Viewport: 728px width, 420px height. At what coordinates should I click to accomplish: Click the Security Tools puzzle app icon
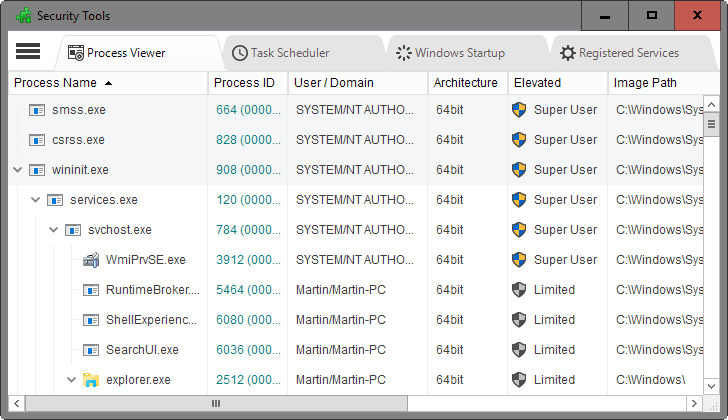(23, 16)
